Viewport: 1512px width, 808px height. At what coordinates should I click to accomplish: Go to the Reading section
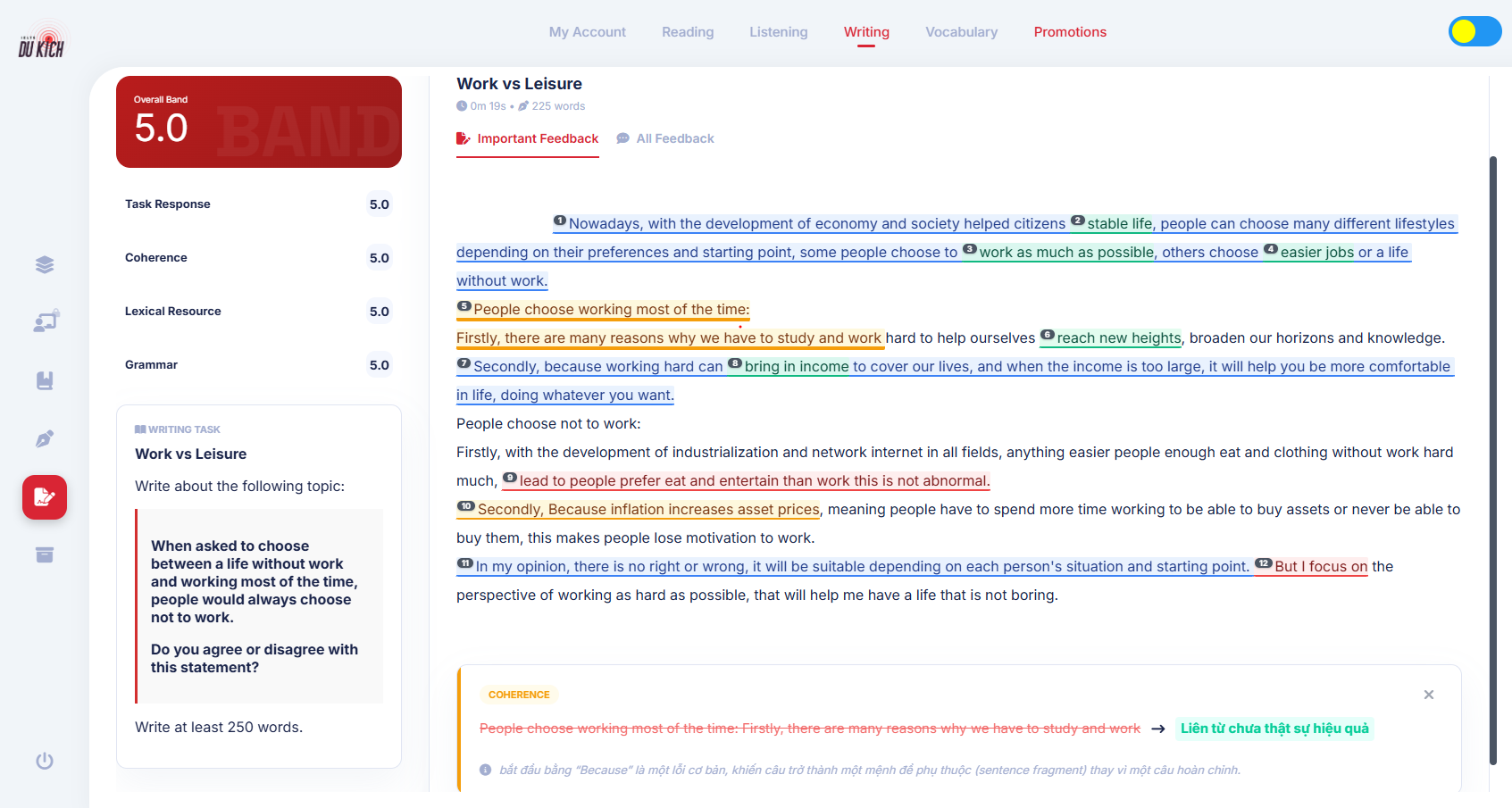point(688,32)
